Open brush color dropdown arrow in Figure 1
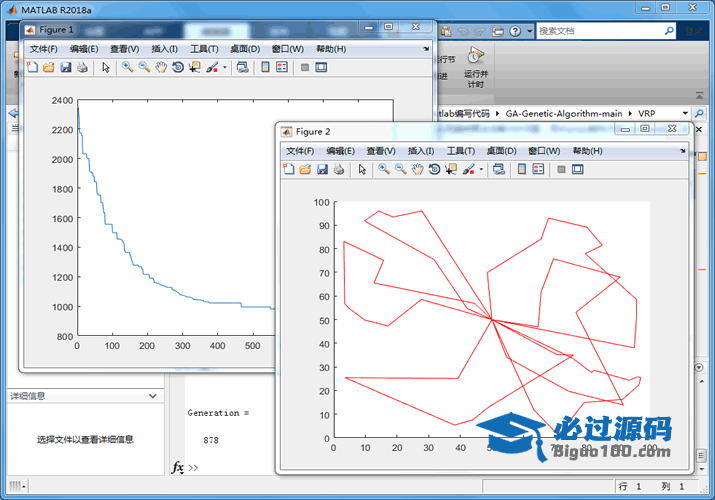 (224, 67)
